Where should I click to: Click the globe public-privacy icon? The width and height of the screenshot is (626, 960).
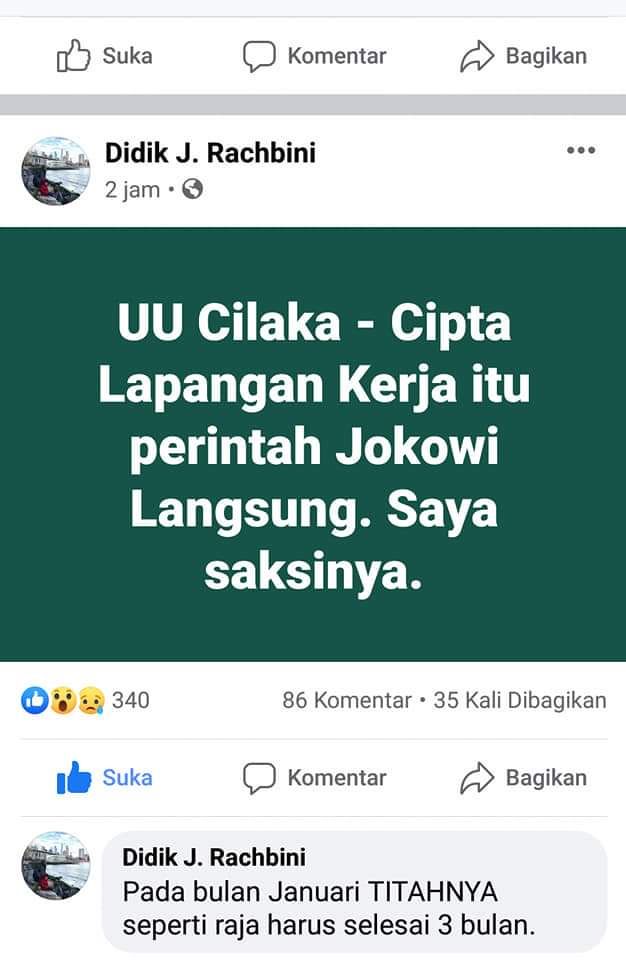192,189
